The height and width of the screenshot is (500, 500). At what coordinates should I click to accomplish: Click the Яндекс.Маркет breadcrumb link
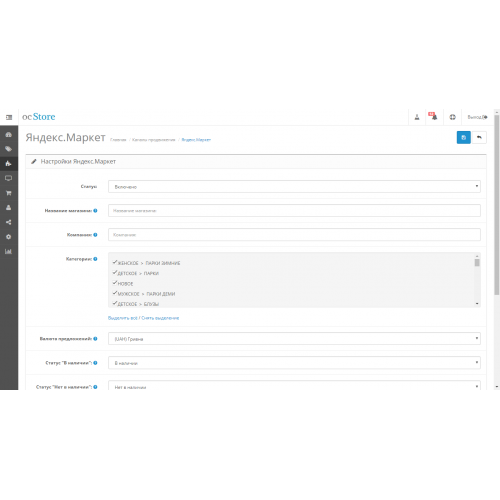pyautogui.click(x=196, y=140)
